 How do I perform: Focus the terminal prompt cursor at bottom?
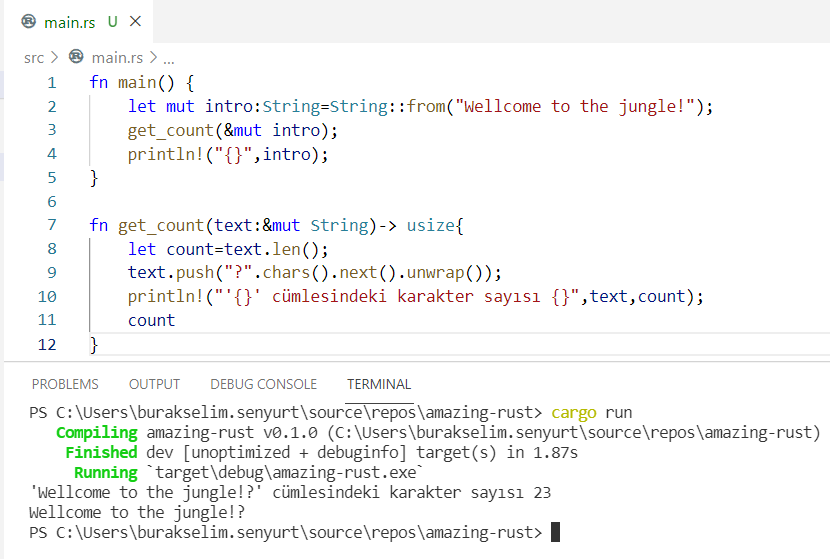pyautogui.click(x=555, y=532)
